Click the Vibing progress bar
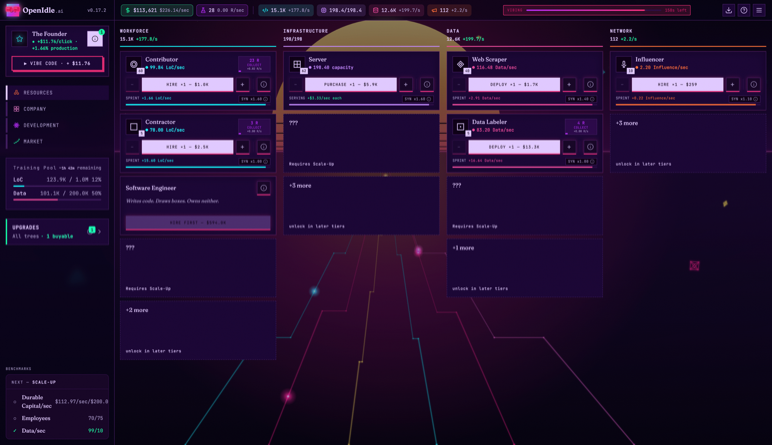This screenshot has width=772, height=445. [x=597, y=10]
